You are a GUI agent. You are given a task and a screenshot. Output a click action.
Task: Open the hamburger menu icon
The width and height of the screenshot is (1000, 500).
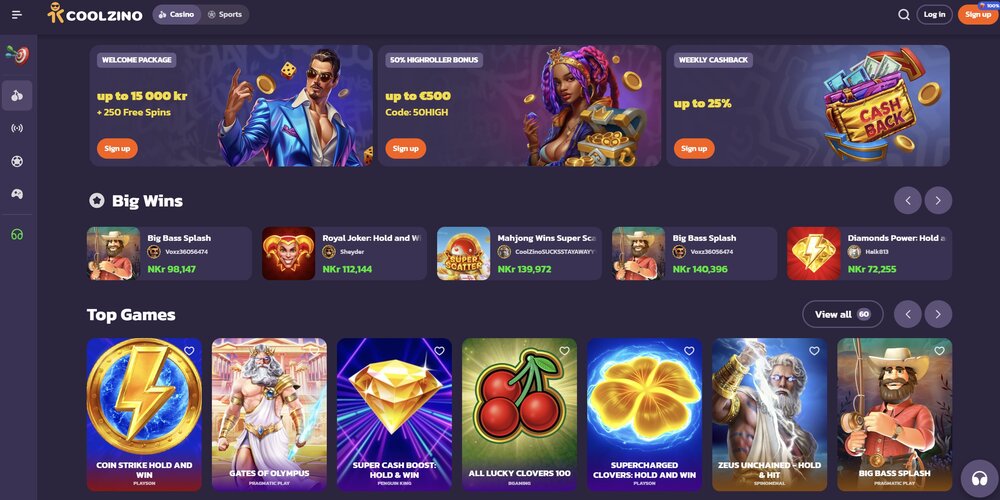17,15
